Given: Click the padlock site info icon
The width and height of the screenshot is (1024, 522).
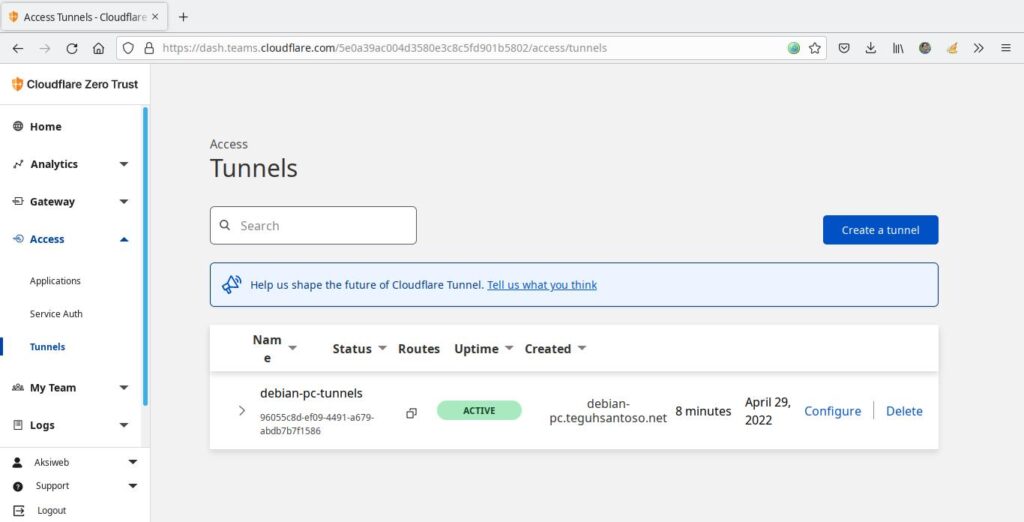Looking at the screenshot, I should point(149,48).
